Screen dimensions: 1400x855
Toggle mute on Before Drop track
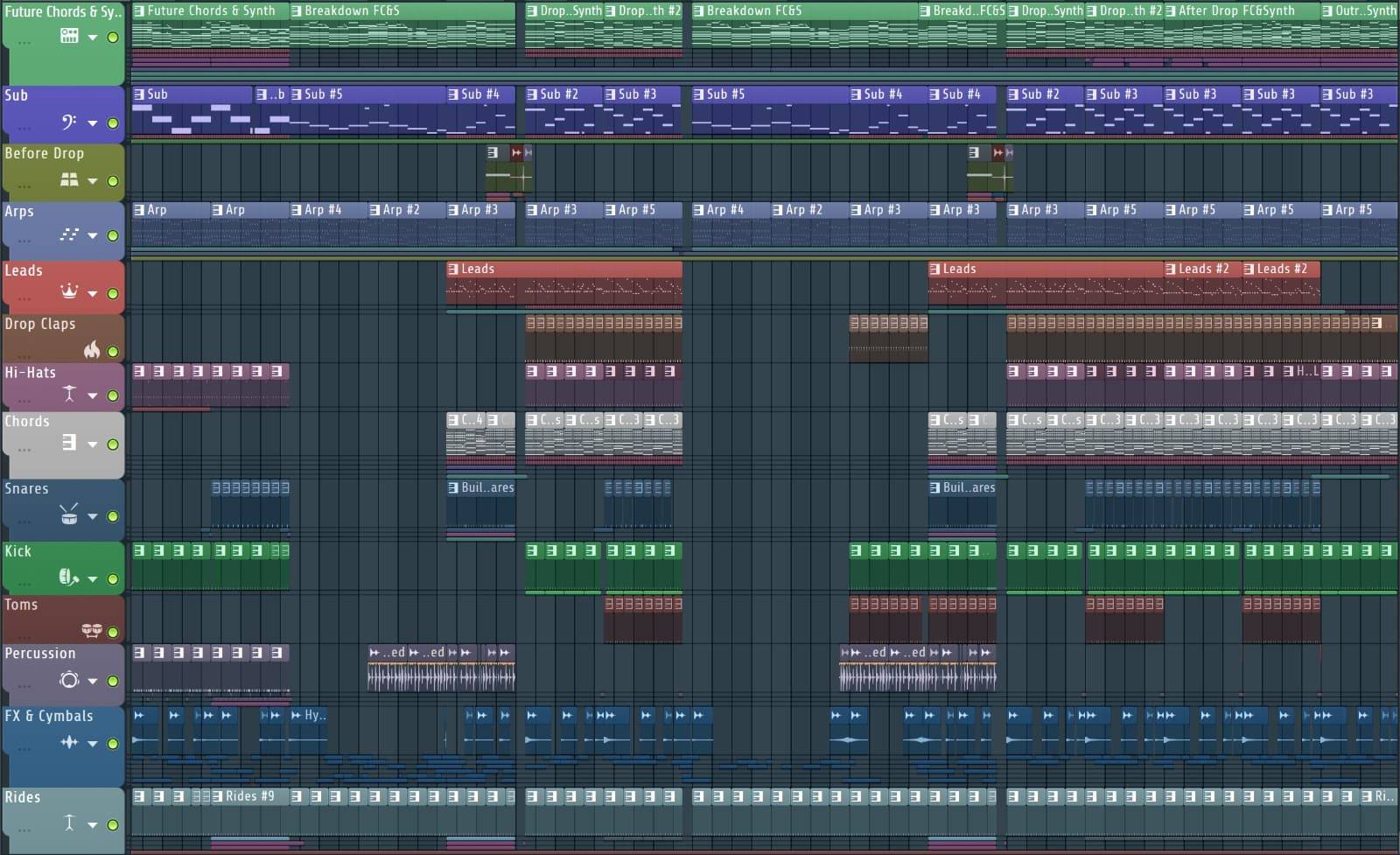tap(112, 181)
